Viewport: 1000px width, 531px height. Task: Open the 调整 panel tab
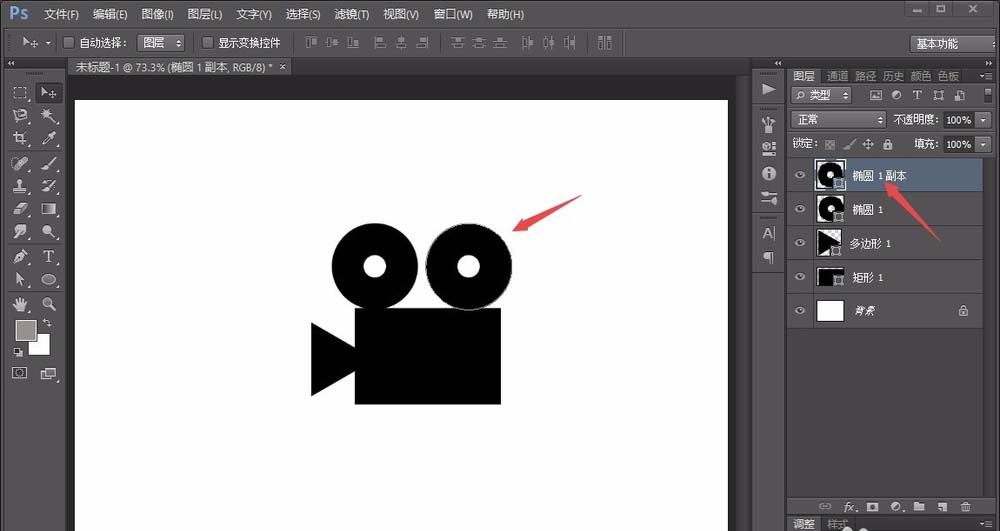pos(804,524)
